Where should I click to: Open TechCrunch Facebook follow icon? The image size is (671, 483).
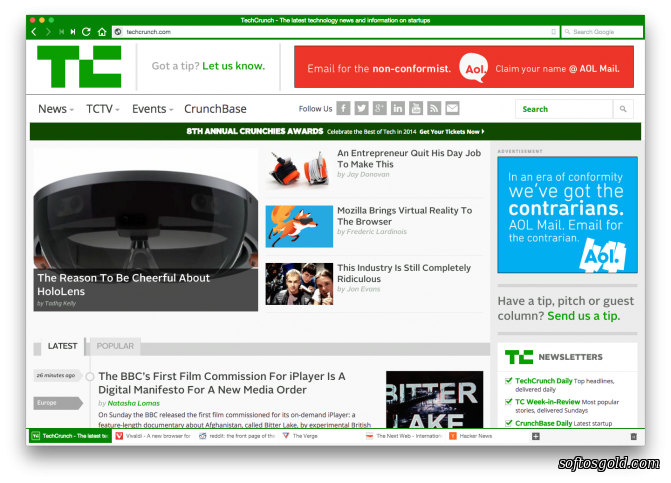tap(343, 108)
